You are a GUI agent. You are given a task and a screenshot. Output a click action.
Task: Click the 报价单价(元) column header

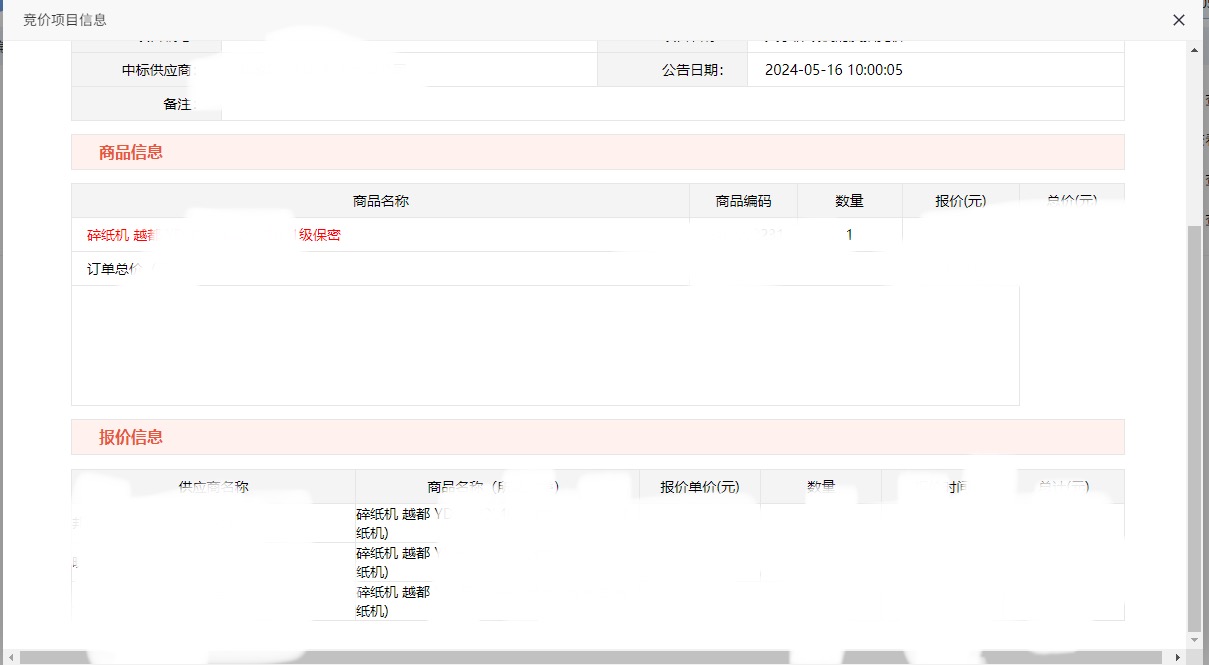[699, 487]
